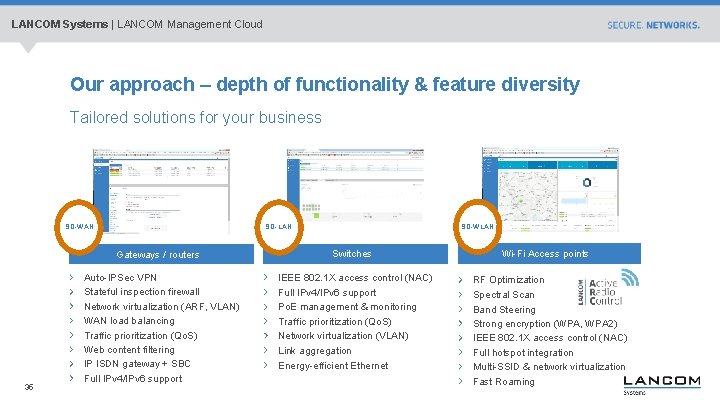
Task: Click 'Stateful inspection firewall' bullet
Action: (x=141, y=292)
